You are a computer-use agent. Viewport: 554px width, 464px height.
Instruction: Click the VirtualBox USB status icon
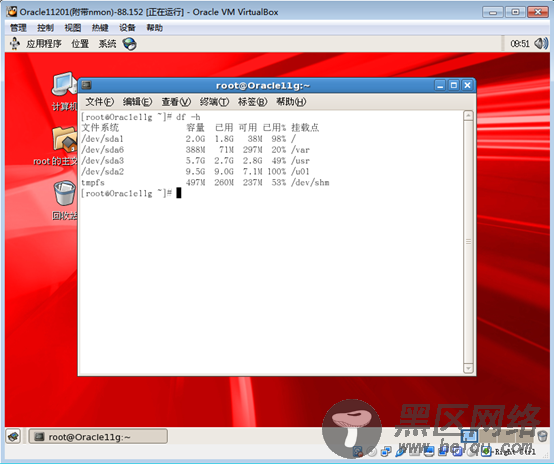point(400,452)
